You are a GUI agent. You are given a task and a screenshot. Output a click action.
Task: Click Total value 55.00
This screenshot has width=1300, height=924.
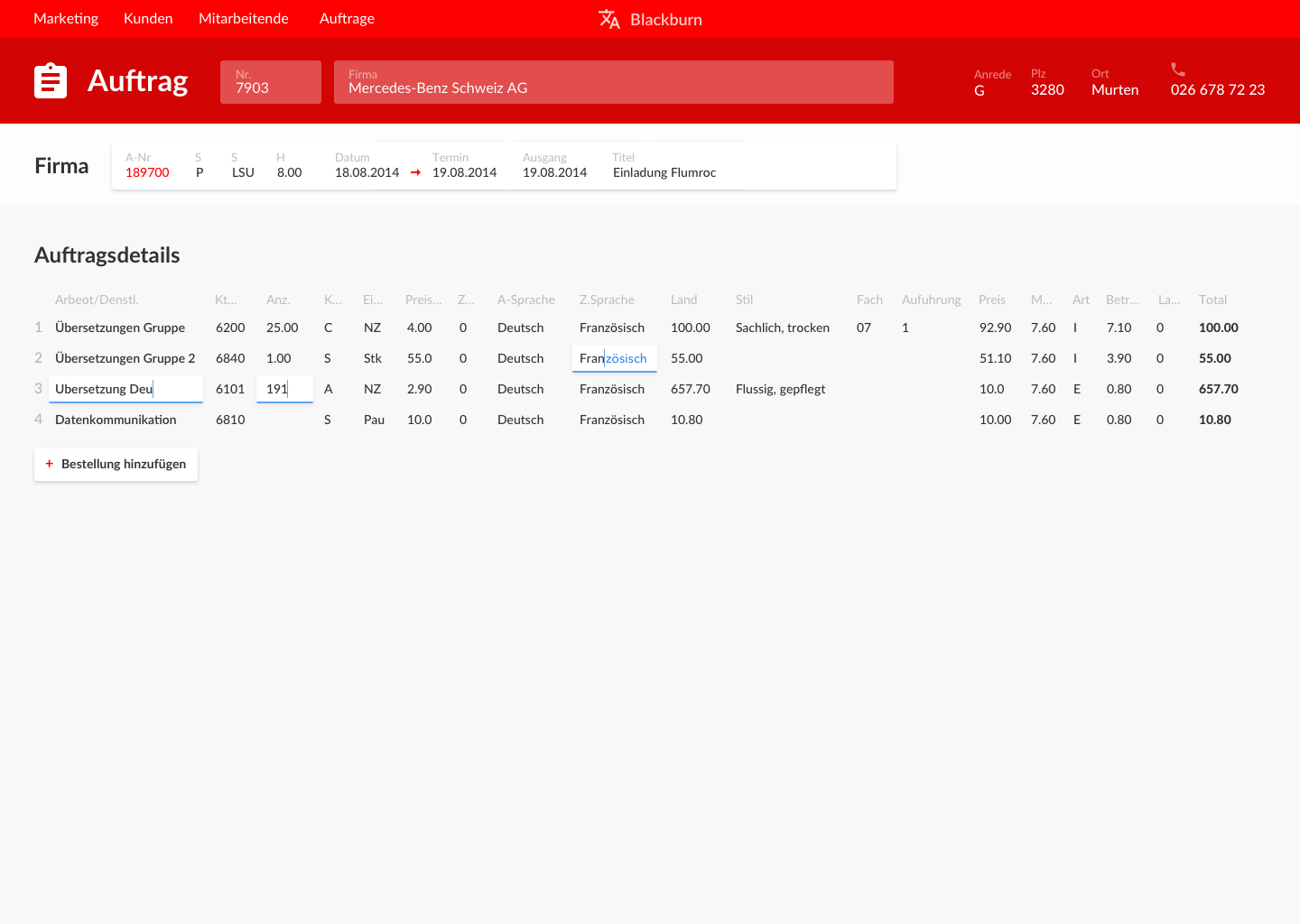click(x=1215, y=358)
